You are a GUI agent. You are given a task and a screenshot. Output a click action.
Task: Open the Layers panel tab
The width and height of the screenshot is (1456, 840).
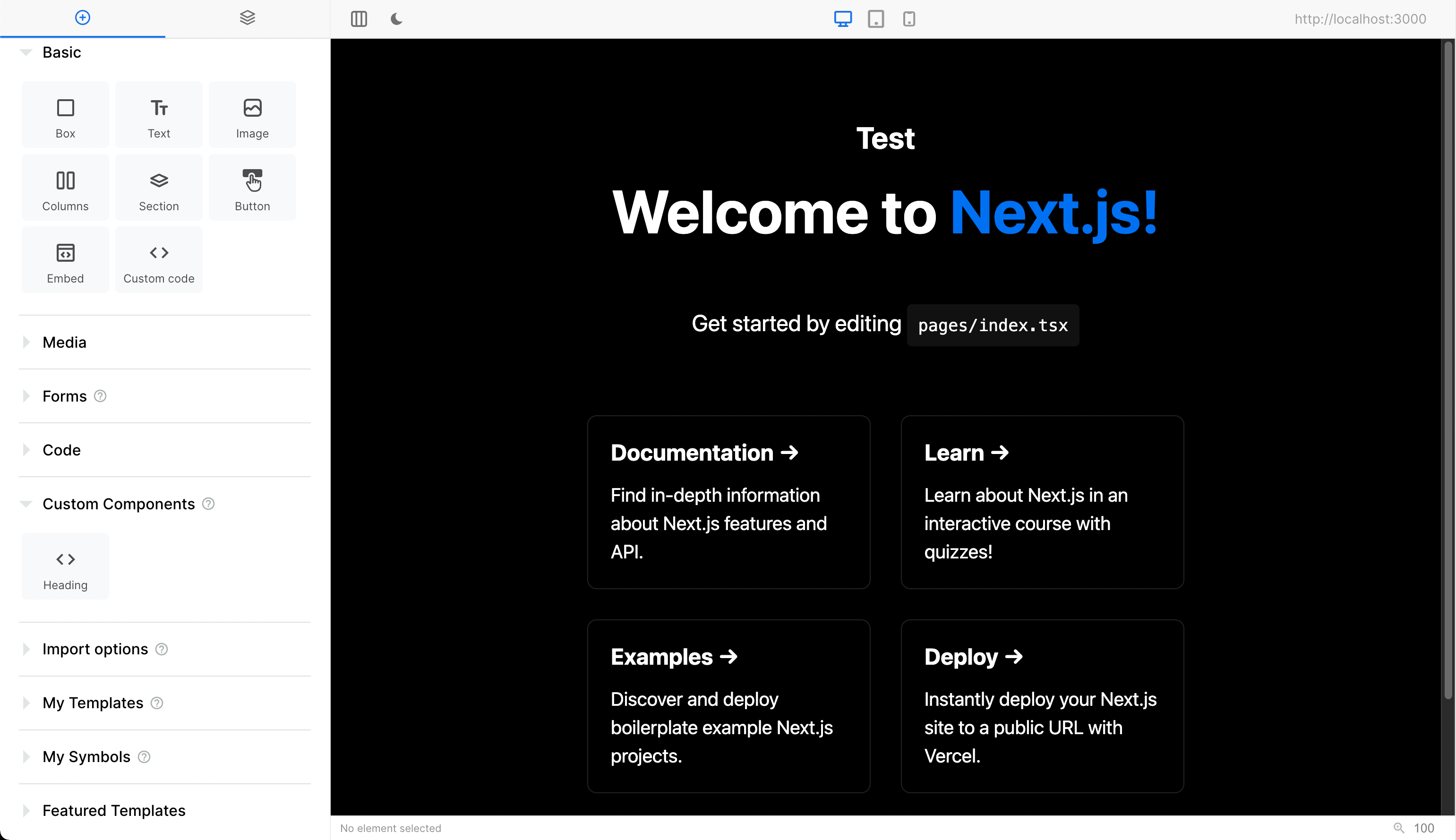[x=248, y=17]
